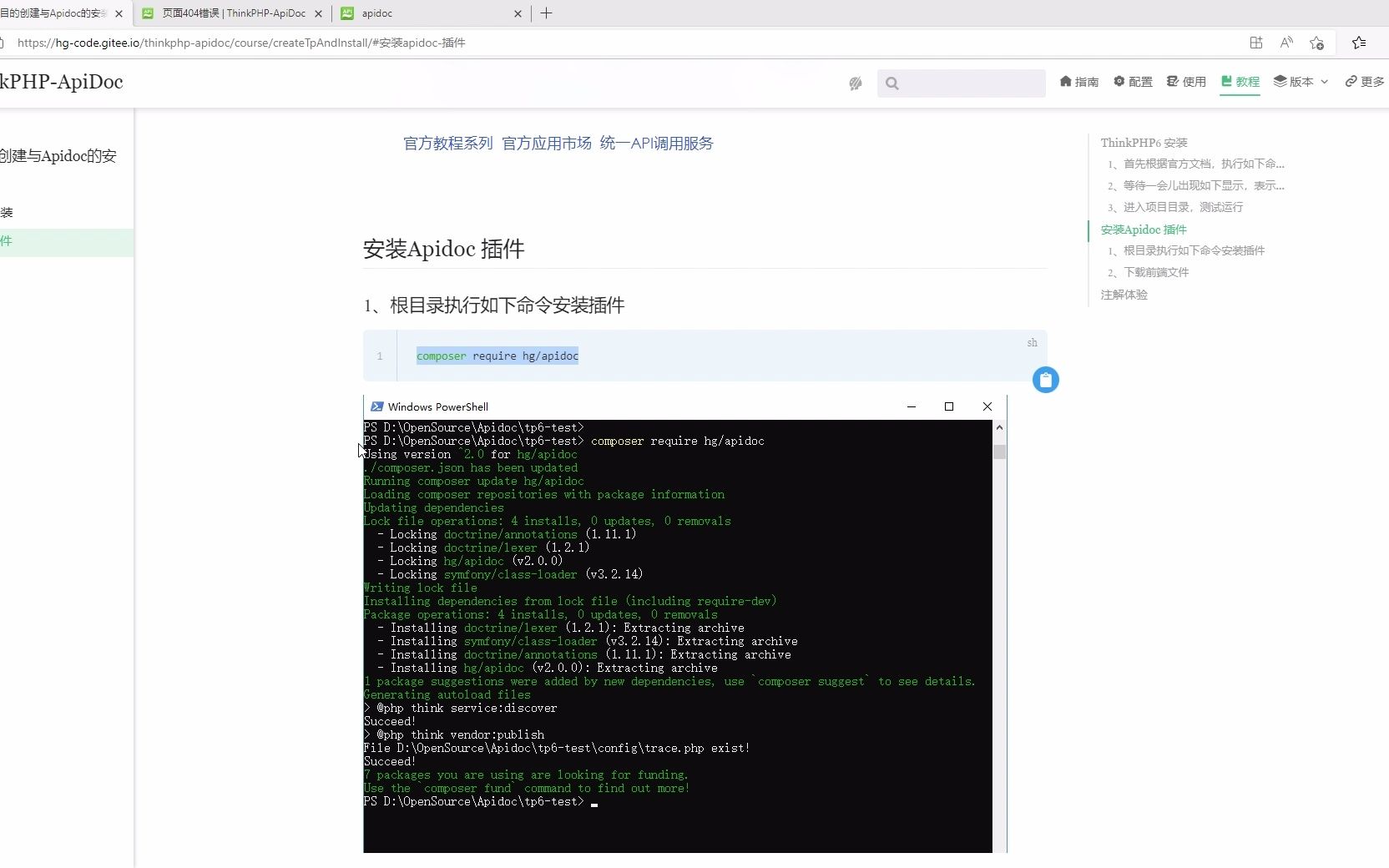1389x868 pixels.
Task: Click the search magnifier icon
Action: (892, 83)
